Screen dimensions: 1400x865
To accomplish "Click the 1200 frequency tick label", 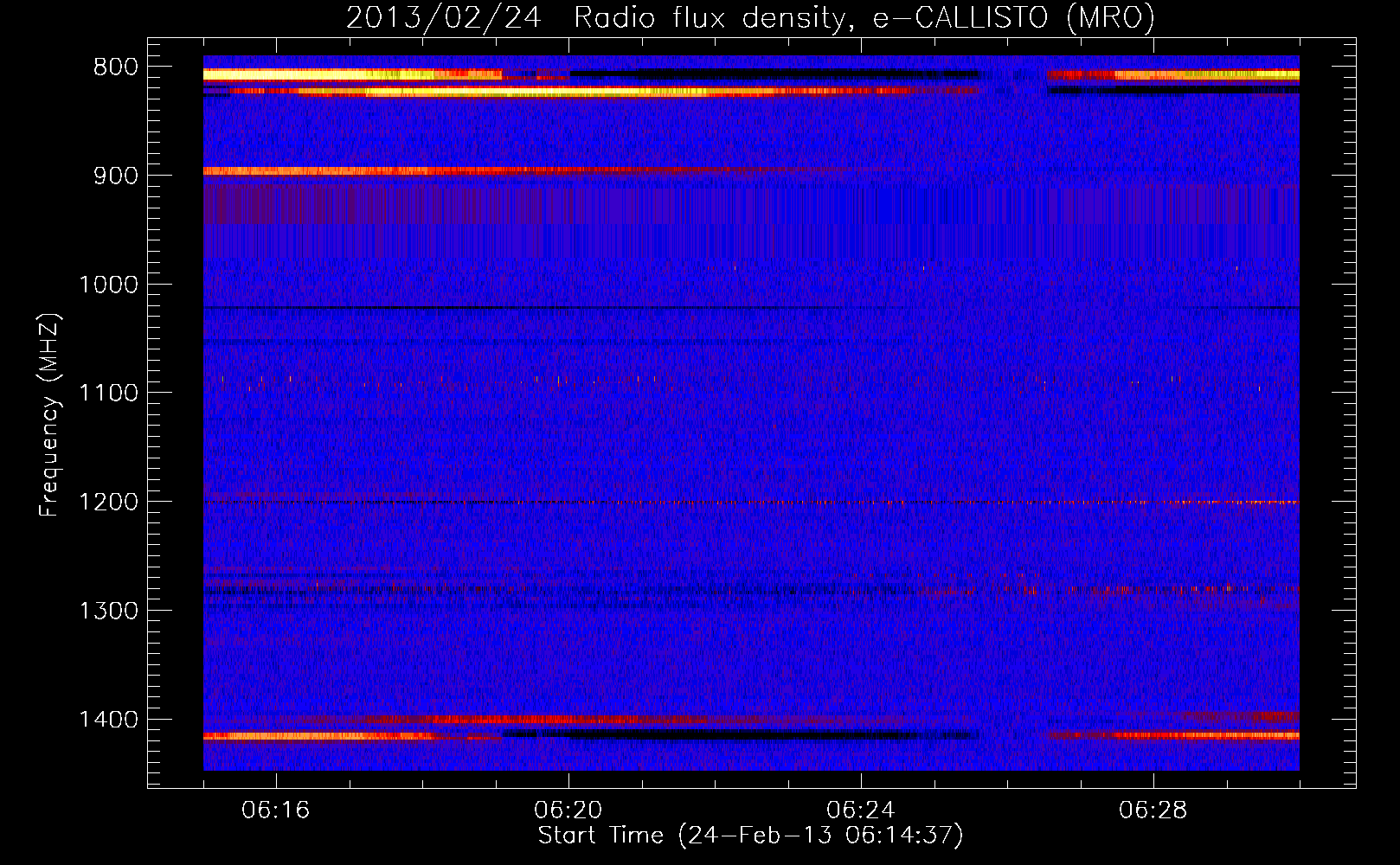I will point(108,503).
